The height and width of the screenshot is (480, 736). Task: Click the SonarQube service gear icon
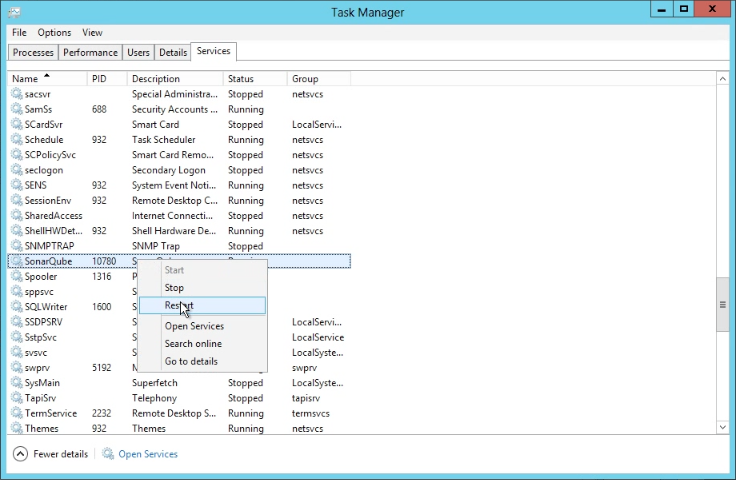click(17, 261)
